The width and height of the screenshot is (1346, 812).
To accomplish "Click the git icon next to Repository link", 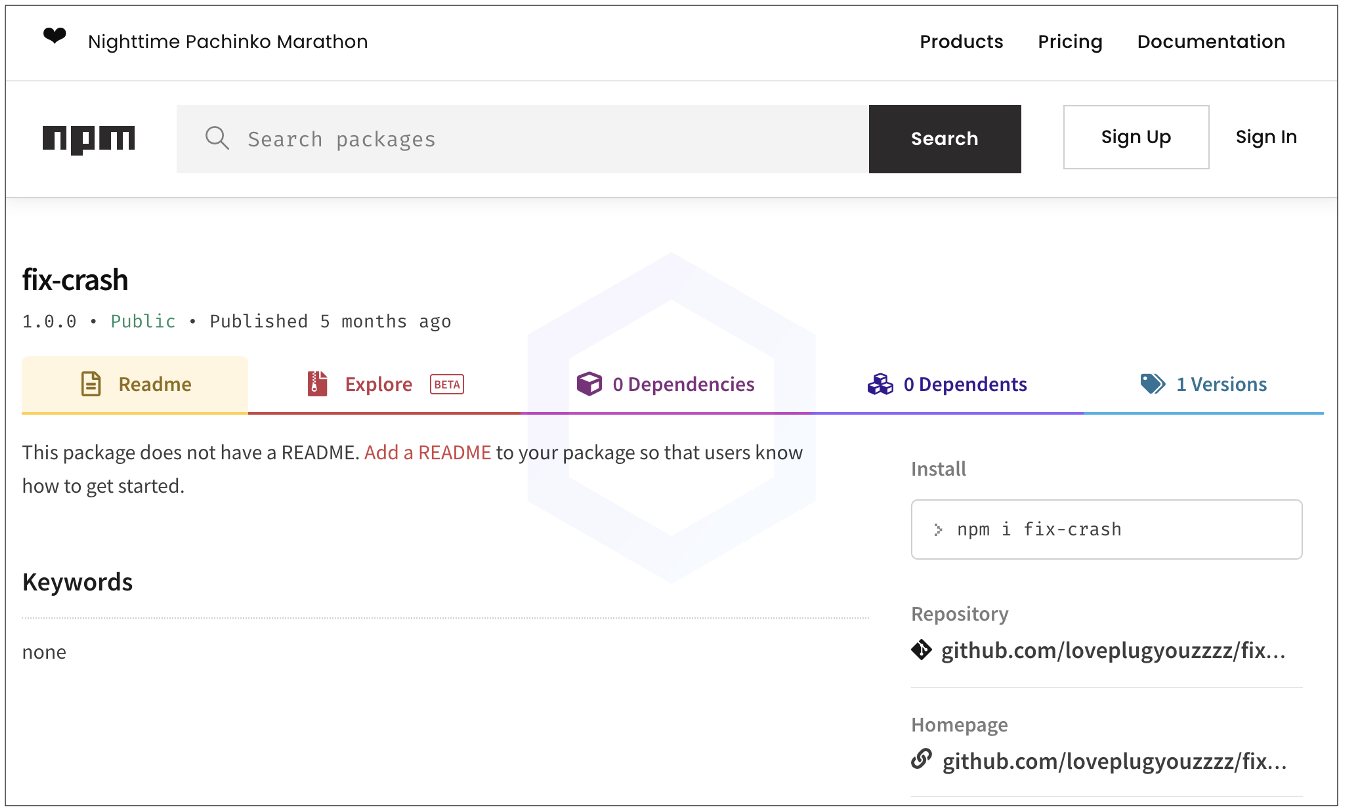I will coord(921,651).
